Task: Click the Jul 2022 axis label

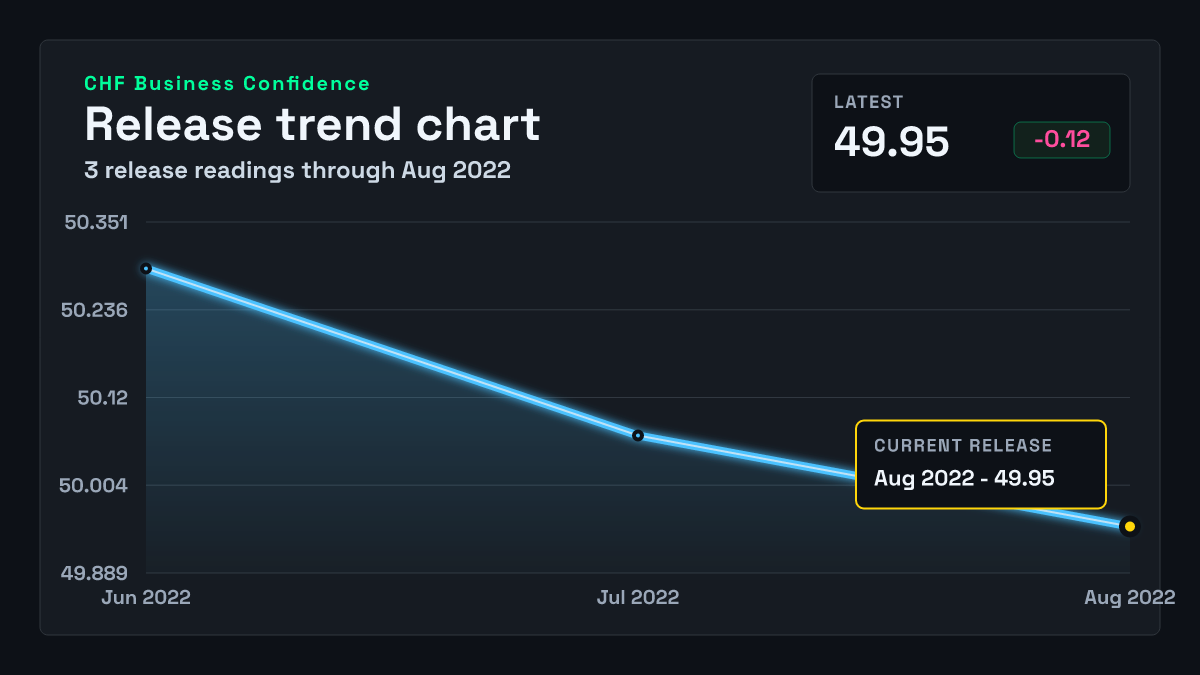Action: pos(638,597)
